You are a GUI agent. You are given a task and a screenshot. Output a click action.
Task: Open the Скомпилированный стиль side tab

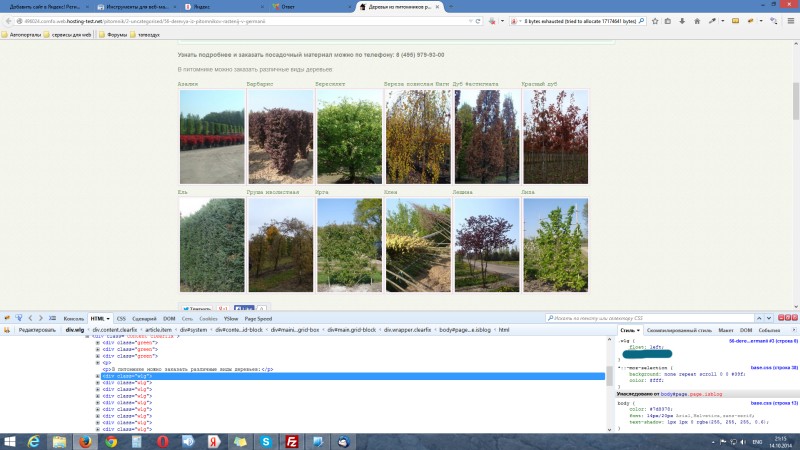[679, 331]
